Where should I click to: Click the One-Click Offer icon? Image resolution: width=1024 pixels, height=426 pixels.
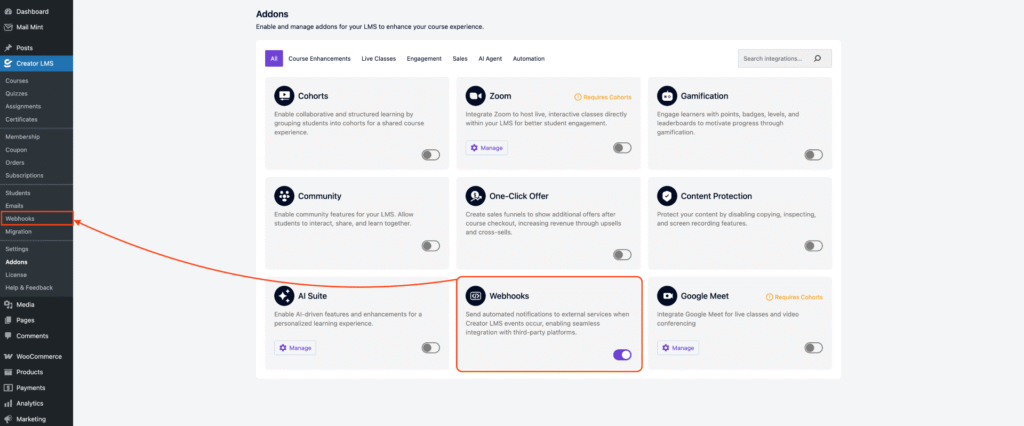475,196
